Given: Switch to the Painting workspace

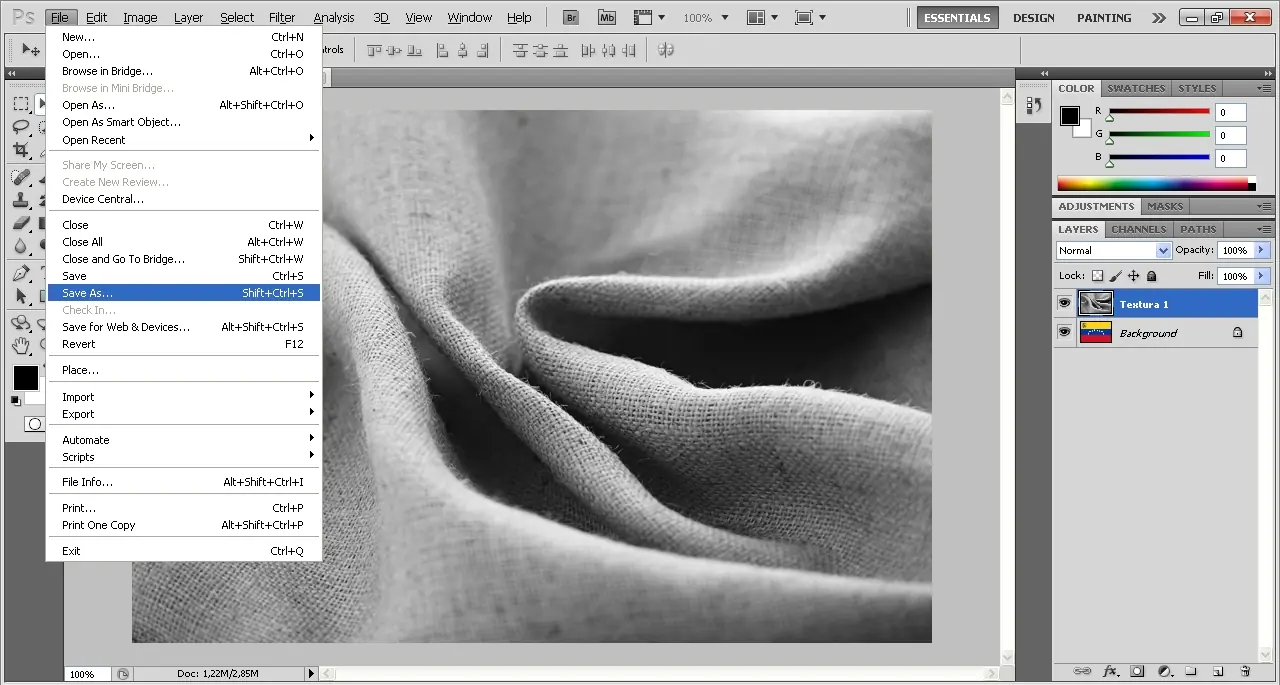Looking at the screenshot, I should point(1104,17).
